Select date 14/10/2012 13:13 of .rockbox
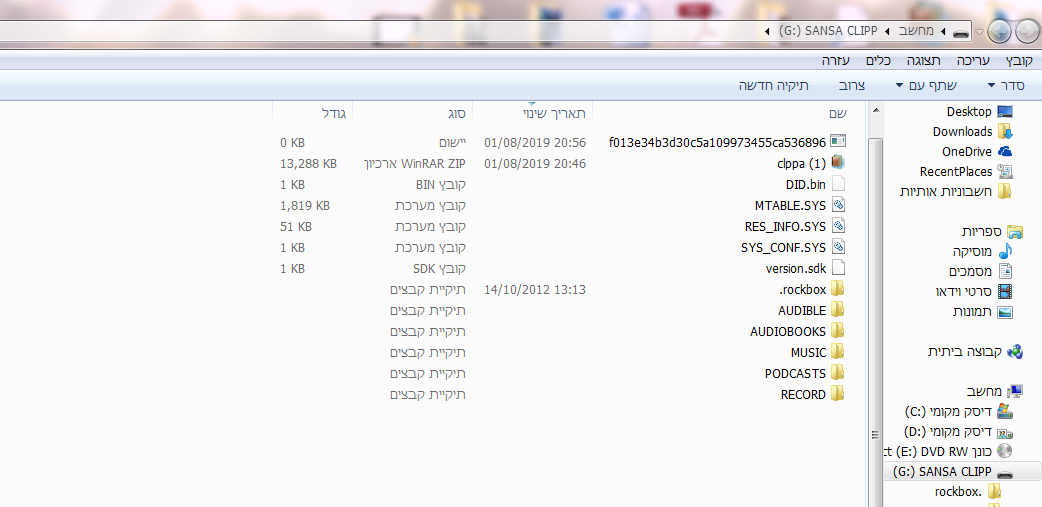The image size is (1042, 507). 535,290
